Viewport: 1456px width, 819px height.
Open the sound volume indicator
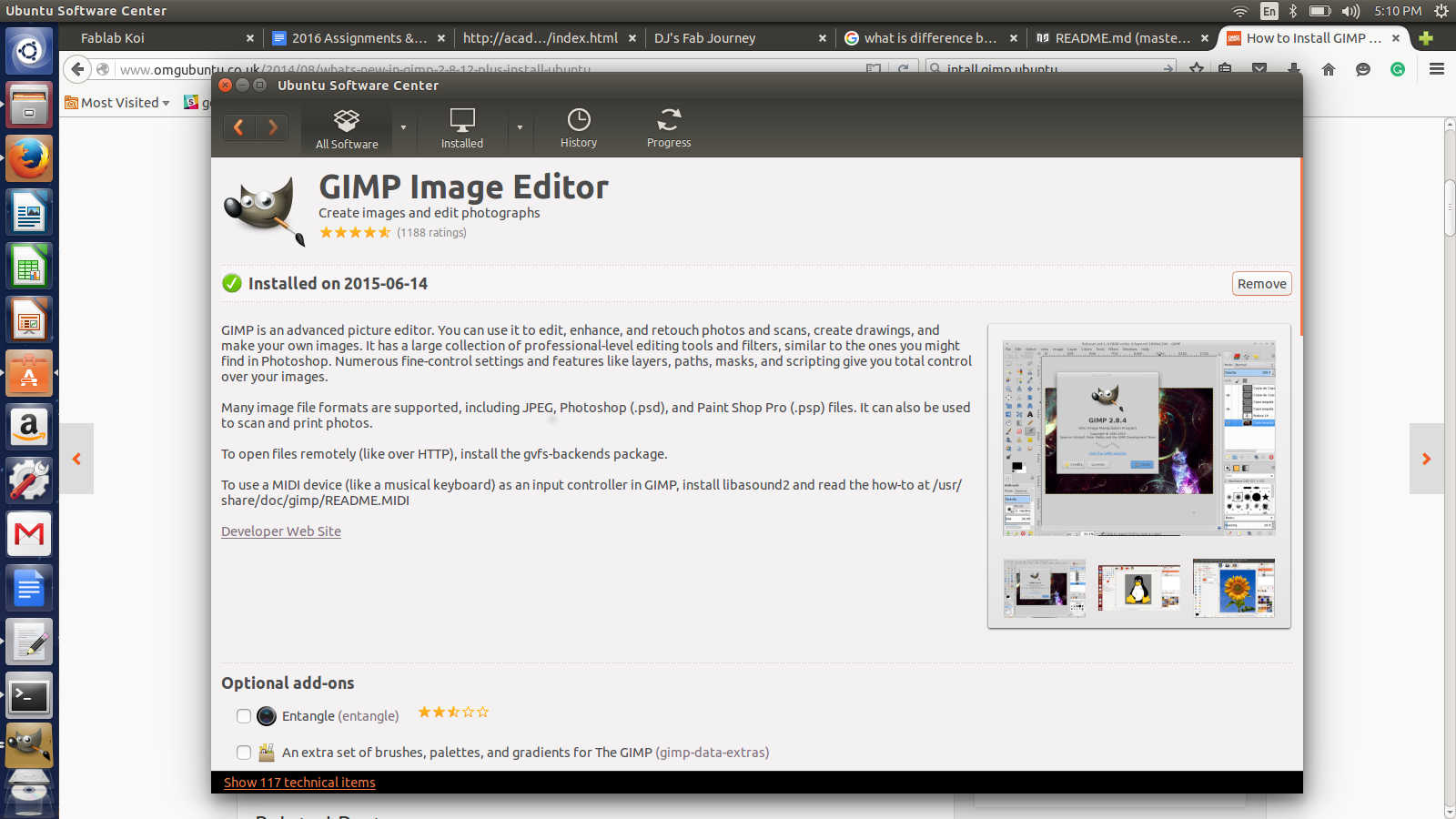click(1350, 11)
